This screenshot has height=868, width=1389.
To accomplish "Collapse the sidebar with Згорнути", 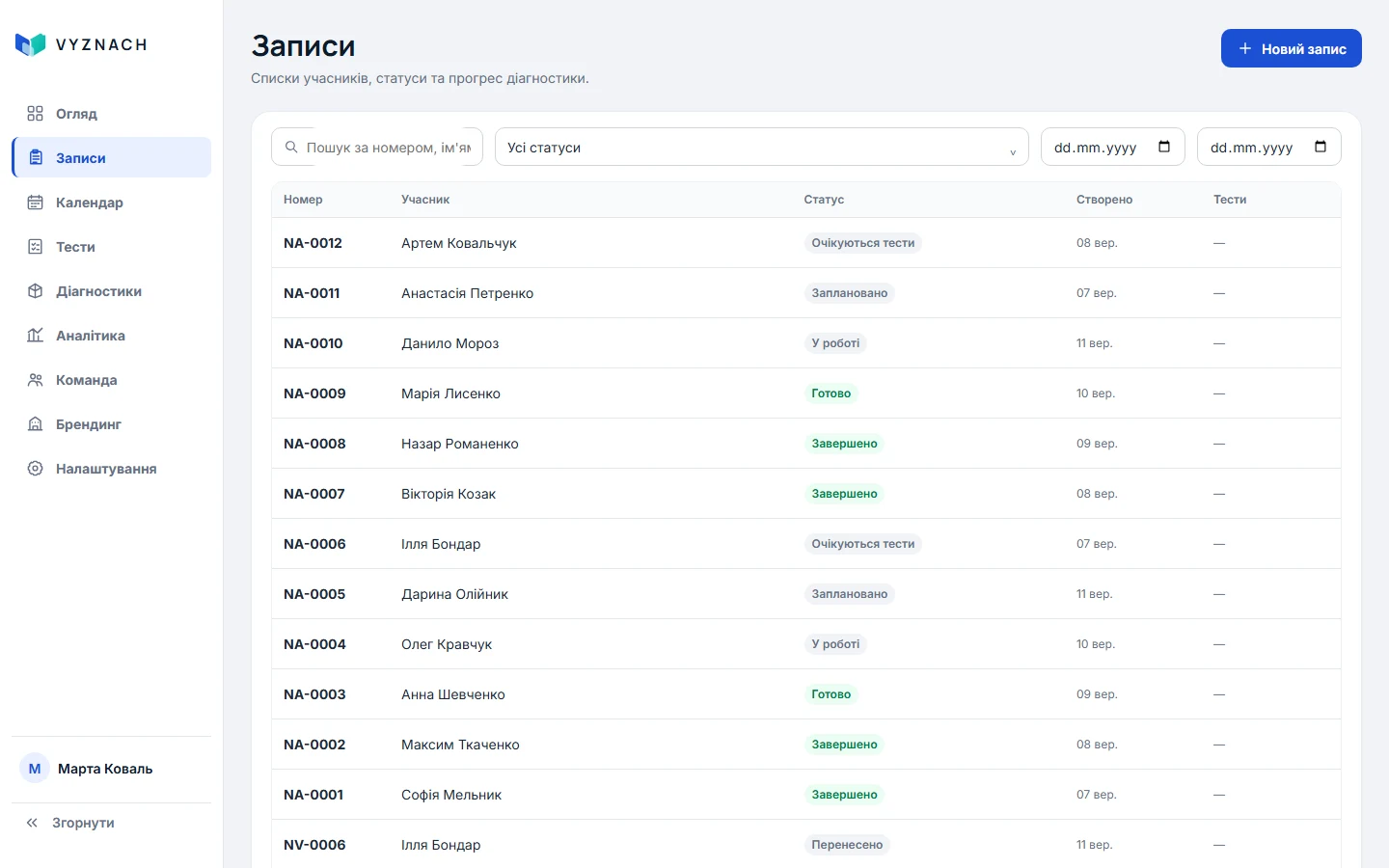I will click(x=112, y=823).
